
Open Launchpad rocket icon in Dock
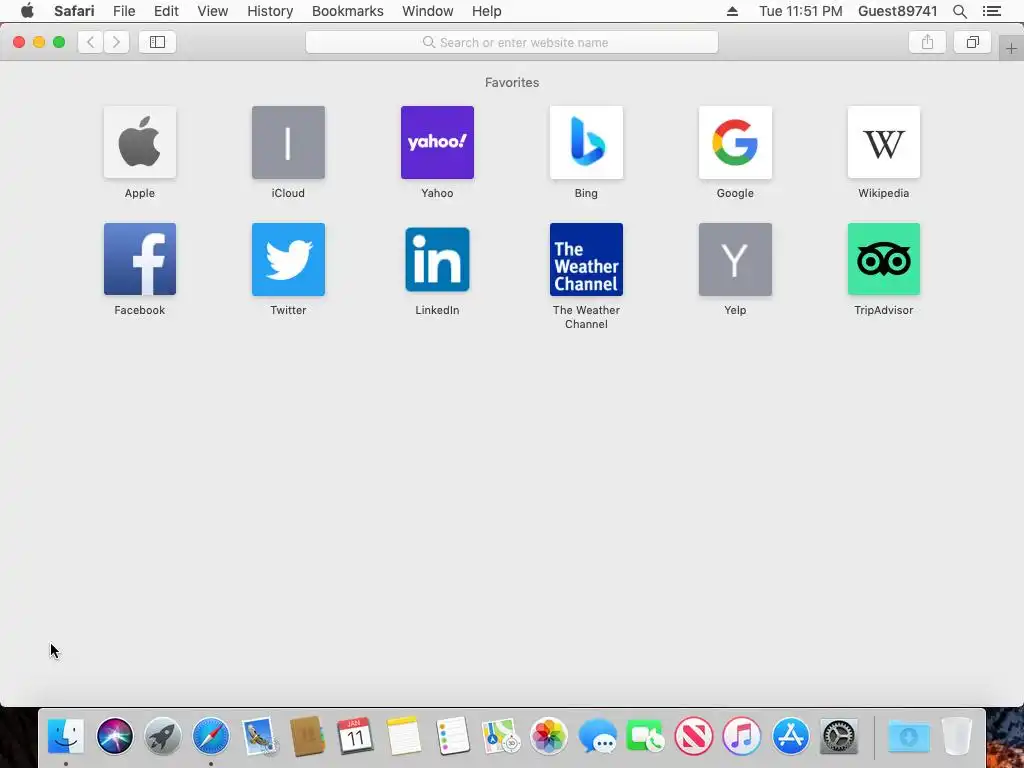(x=163, y=736)
